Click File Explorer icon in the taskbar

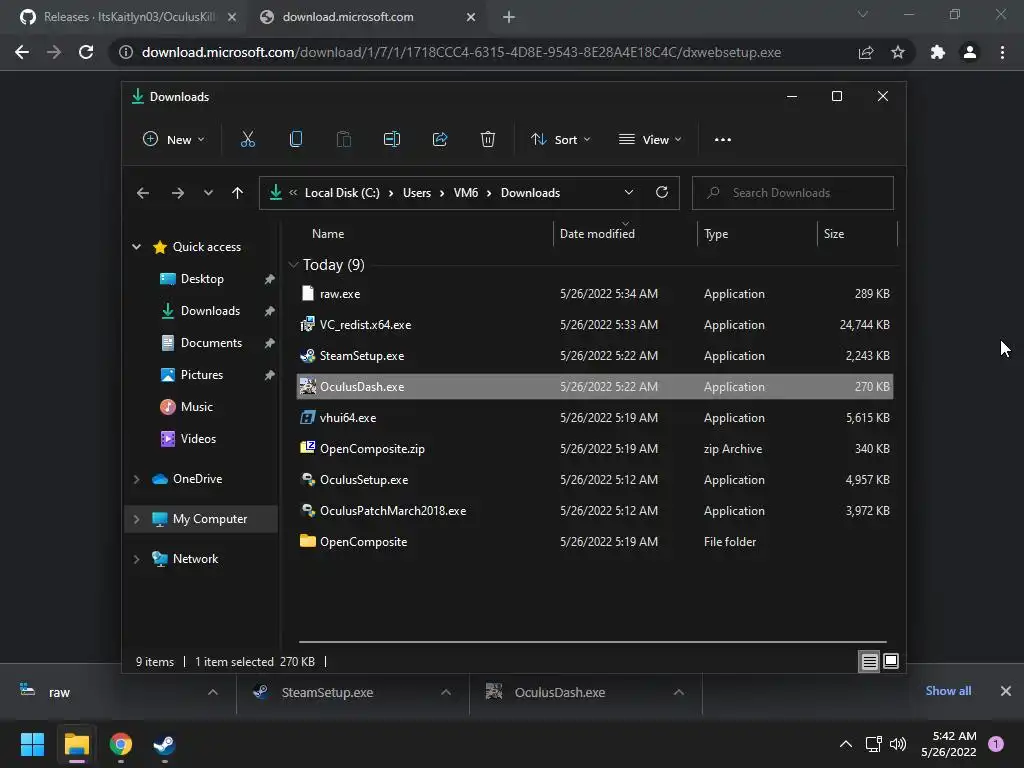[76, 744]
